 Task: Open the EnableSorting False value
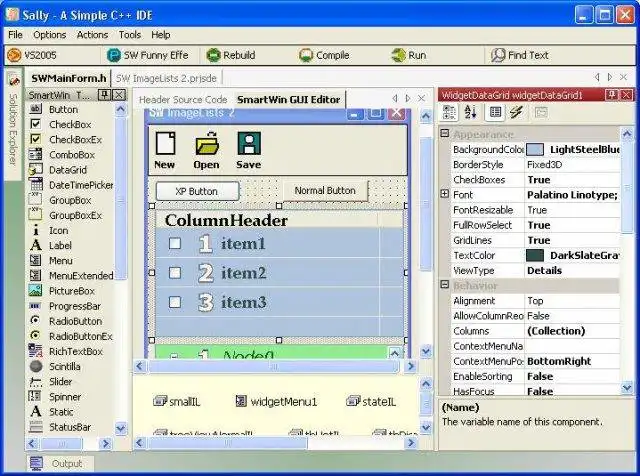[x=572, y=376]
